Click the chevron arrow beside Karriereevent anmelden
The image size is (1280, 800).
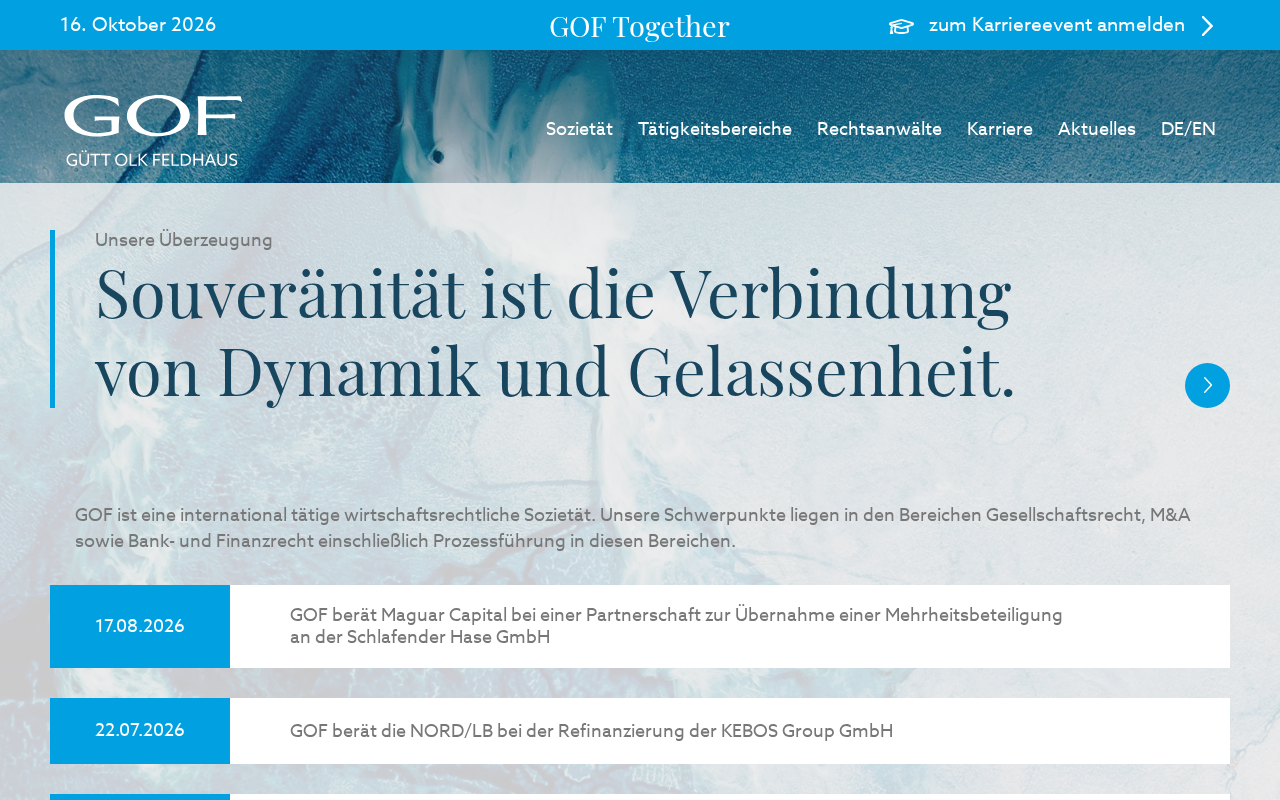pyautogui.click(x=1207, y=26)
